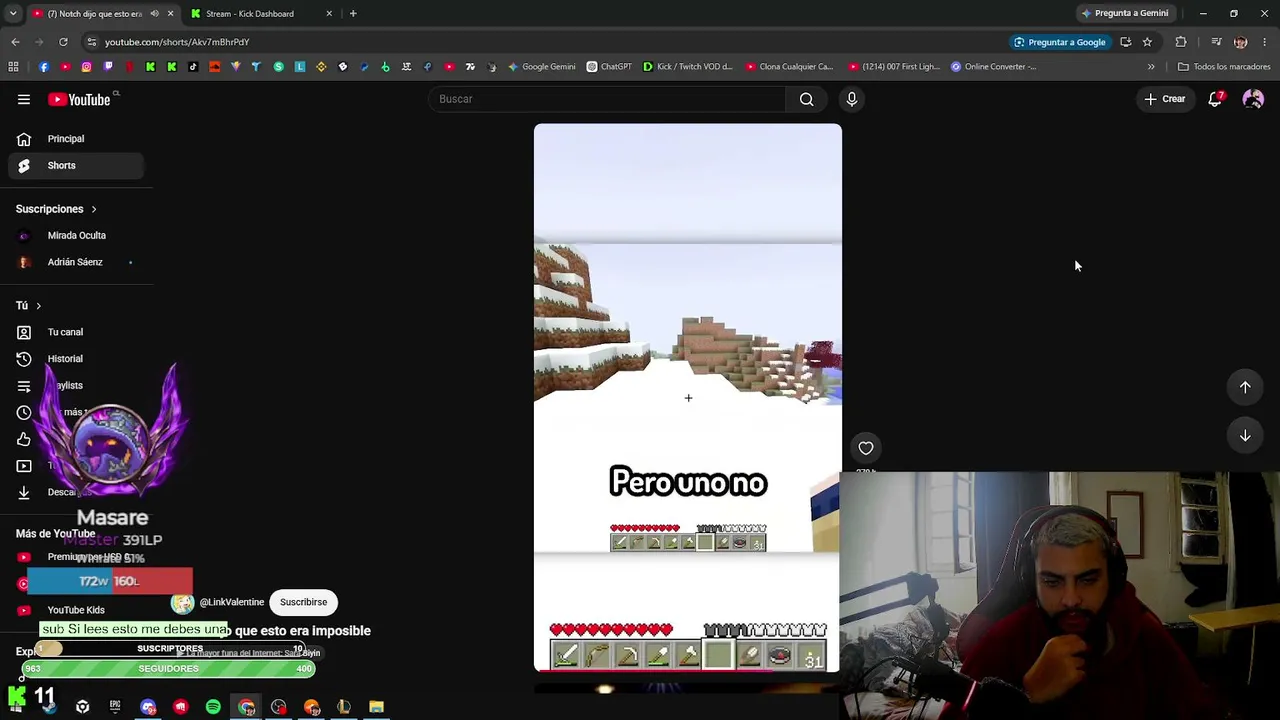Bookmark this page with the star
This screenshot has height=720, width=1280.
[1147, 42]
